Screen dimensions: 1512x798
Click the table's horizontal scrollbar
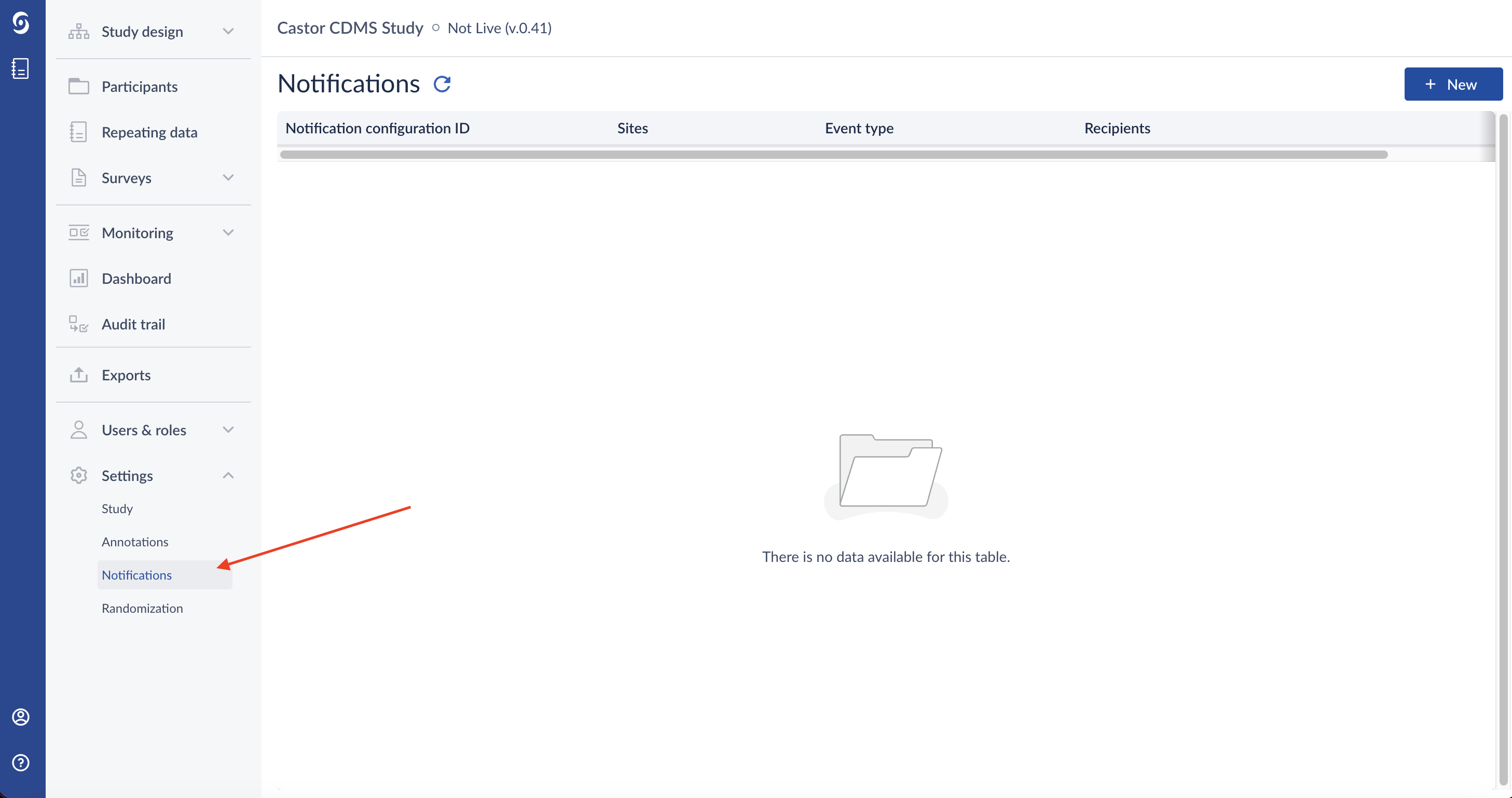point(833,154)
